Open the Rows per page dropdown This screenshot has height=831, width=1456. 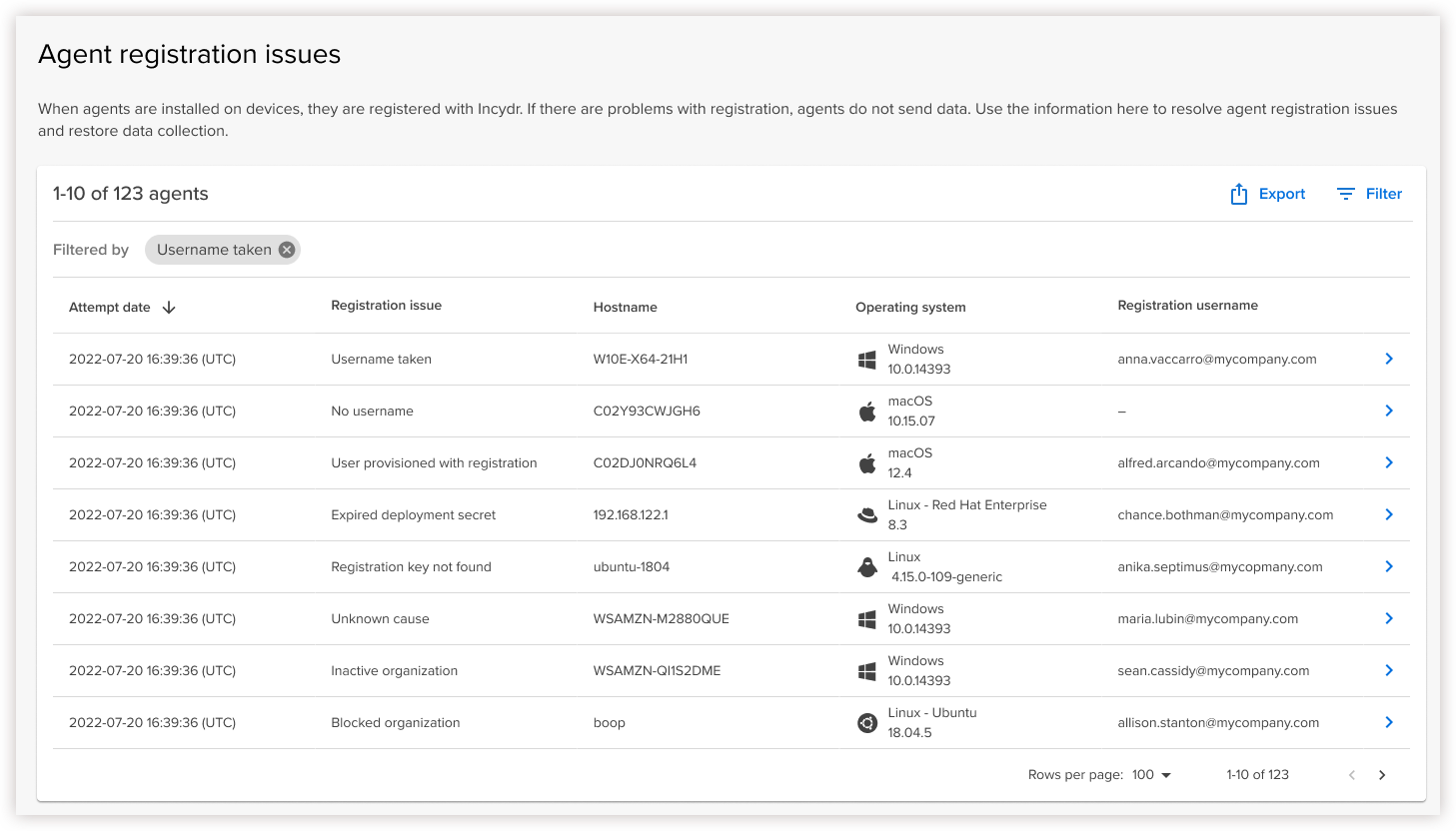[x=1152, y=775]
